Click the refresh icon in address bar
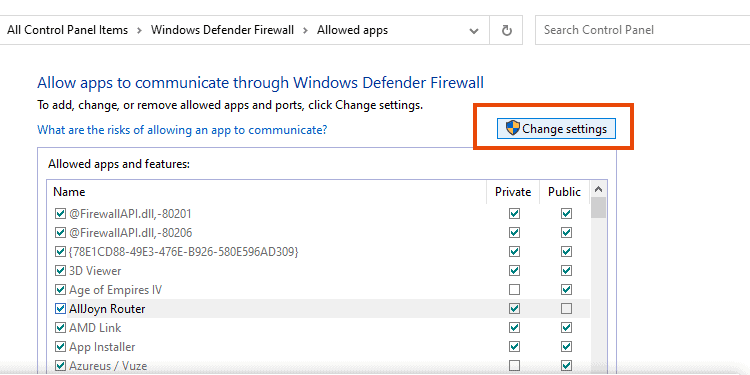Image resolution: width=750 pixels, height=375 pixels. (x=507, y=31)
